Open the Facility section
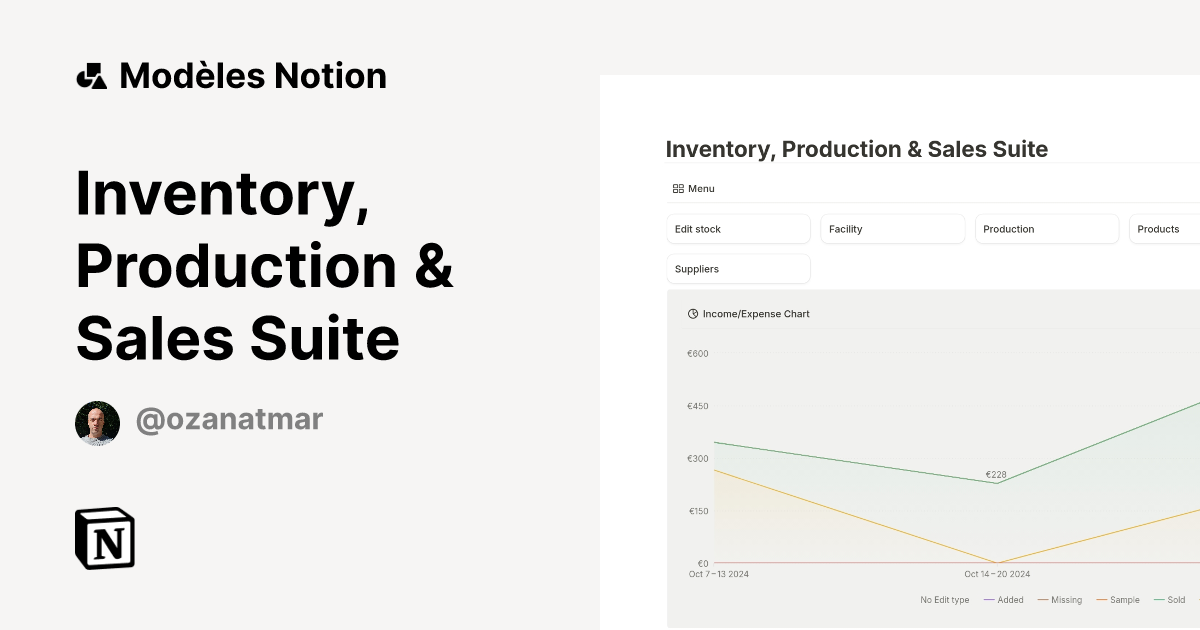This screenshot has width=1200, height=630. (892, 228)
